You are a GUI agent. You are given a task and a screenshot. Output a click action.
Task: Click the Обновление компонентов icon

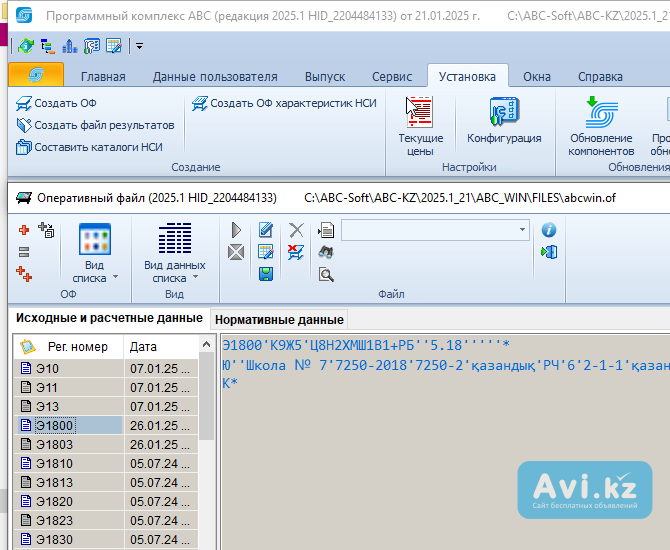[x=600, y=126]
